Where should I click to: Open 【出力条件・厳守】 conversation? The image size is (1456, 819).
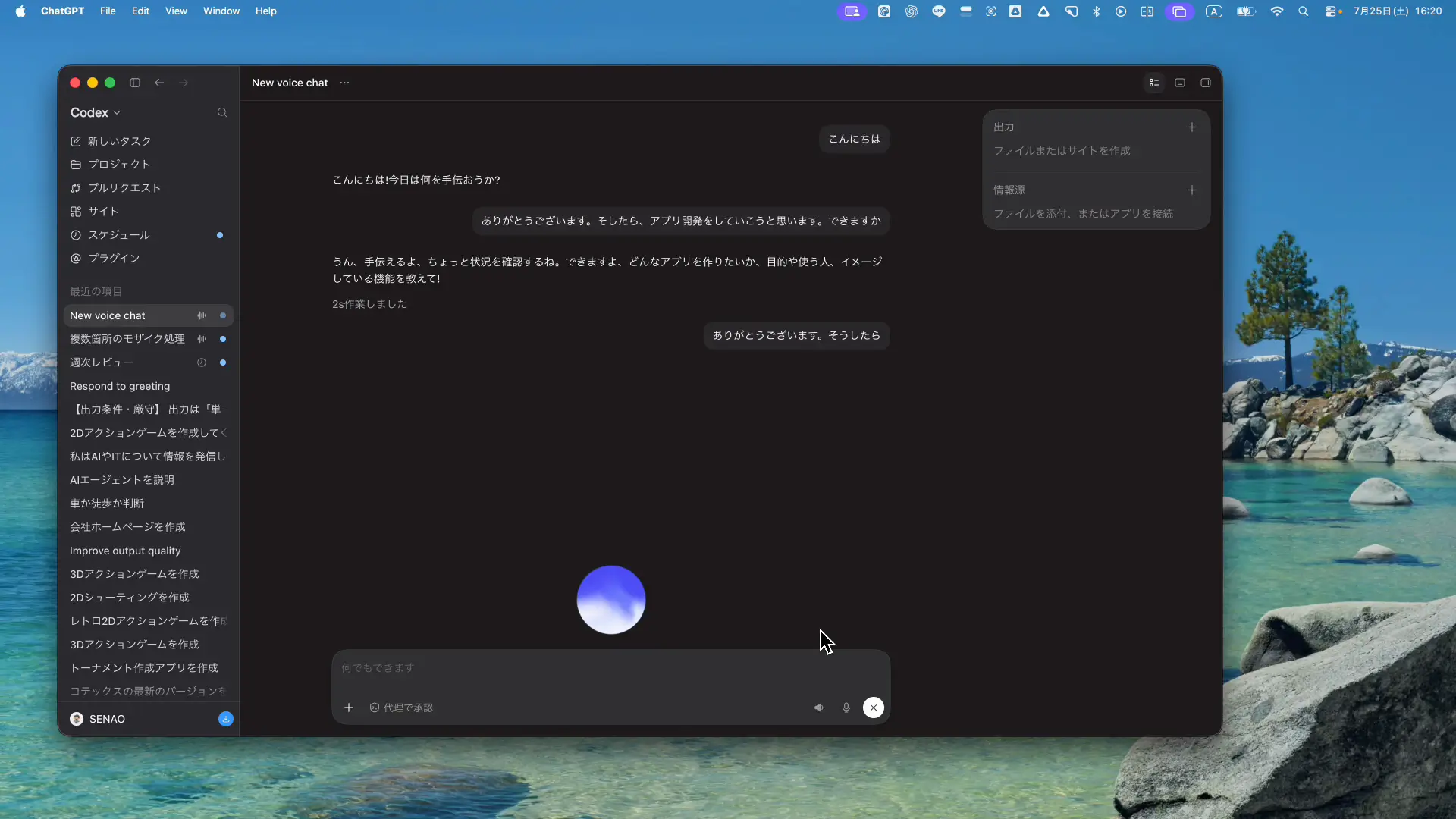[x=149, y=409]
